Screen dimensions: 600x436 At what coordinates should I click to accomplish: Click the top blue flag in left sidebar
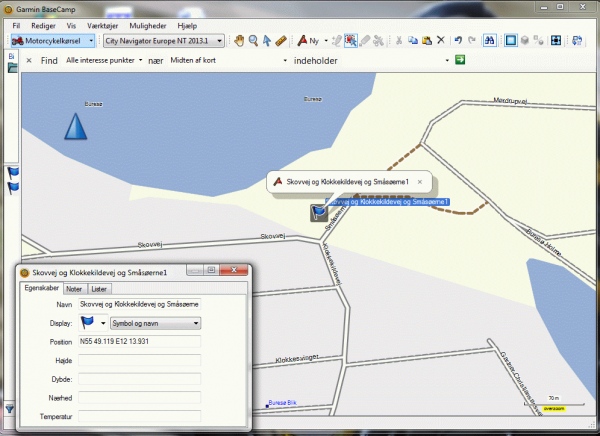click(13, 173)
